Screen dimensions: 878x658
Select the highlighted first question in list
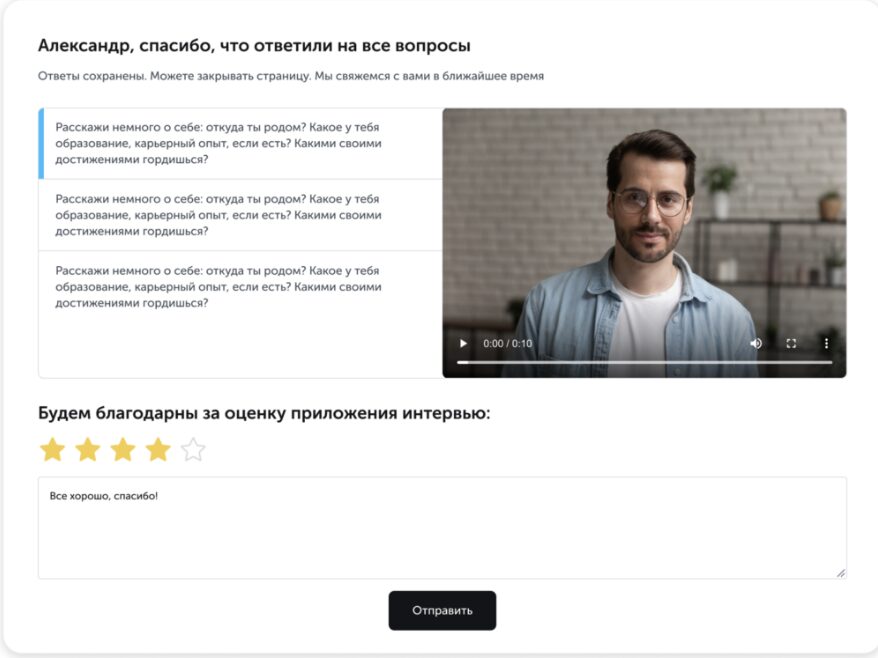(241, 143)
